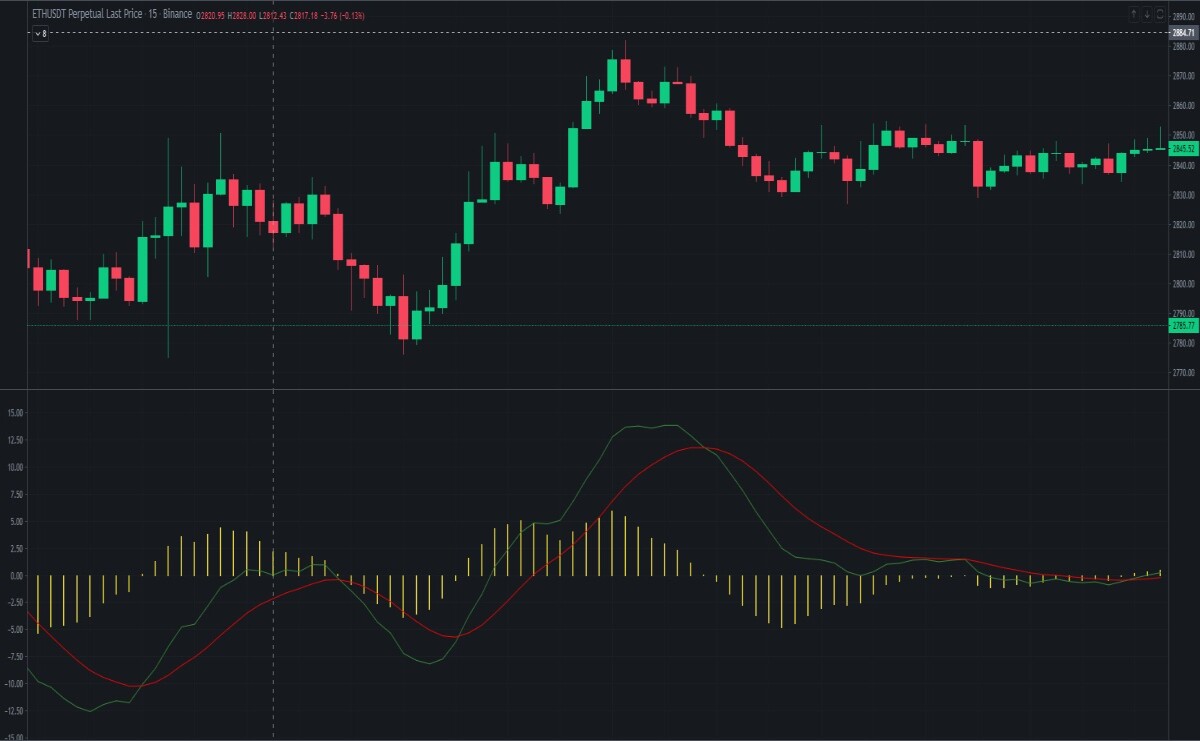Click the −10.00 indicator axis label
The width and height of the screenshot is (1200, 741).
(14, 684)
